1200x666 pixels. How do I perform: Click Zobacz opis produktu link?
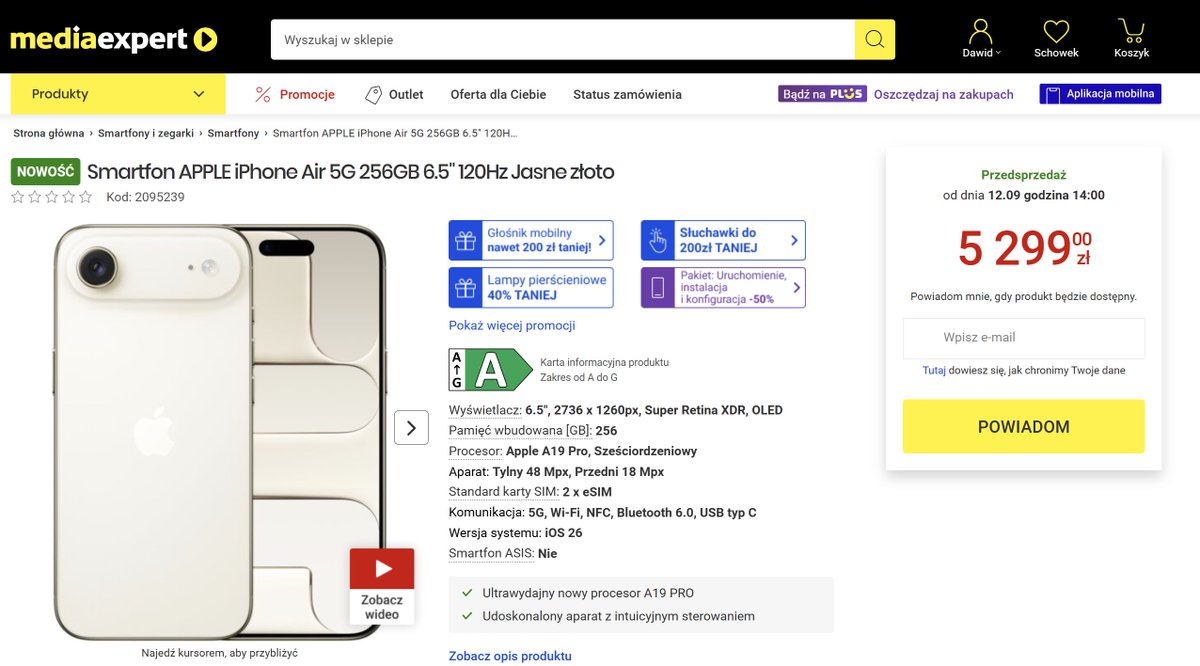tap(510, 656)
